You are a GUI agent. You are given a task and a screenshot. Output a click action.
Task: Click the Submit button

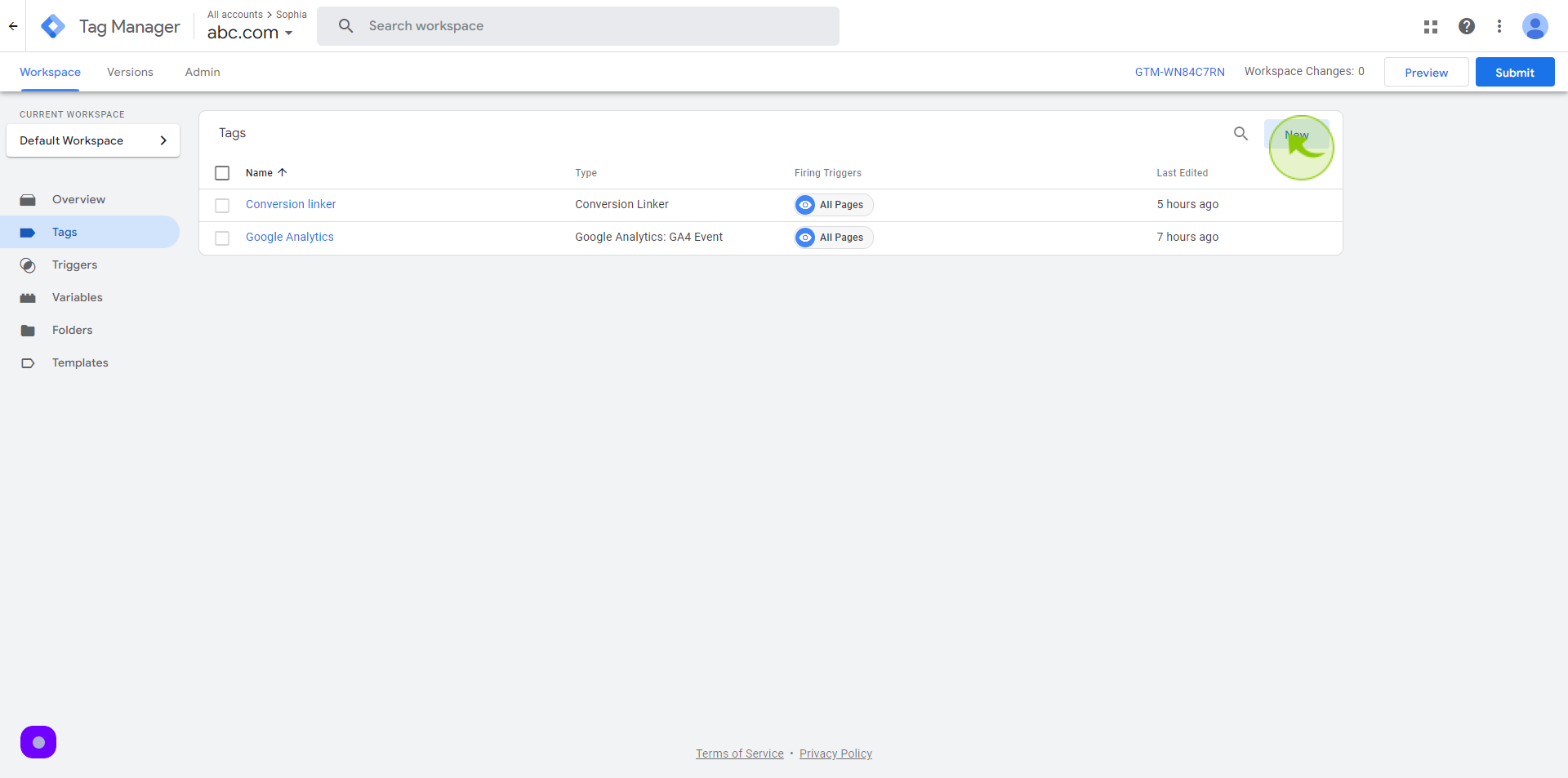point(1515,72)
